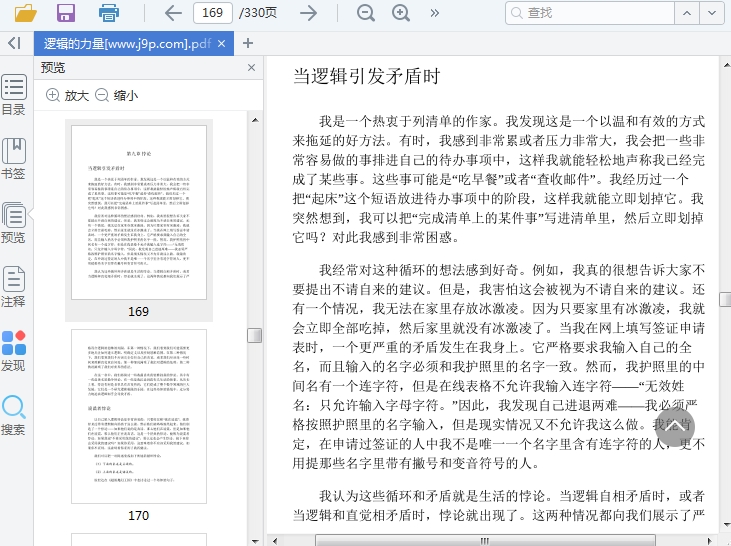Image resolution: width=731 pixels, height=546 pixels.
Task: Expand more toolbar options chevron
Action: point(434,13)
